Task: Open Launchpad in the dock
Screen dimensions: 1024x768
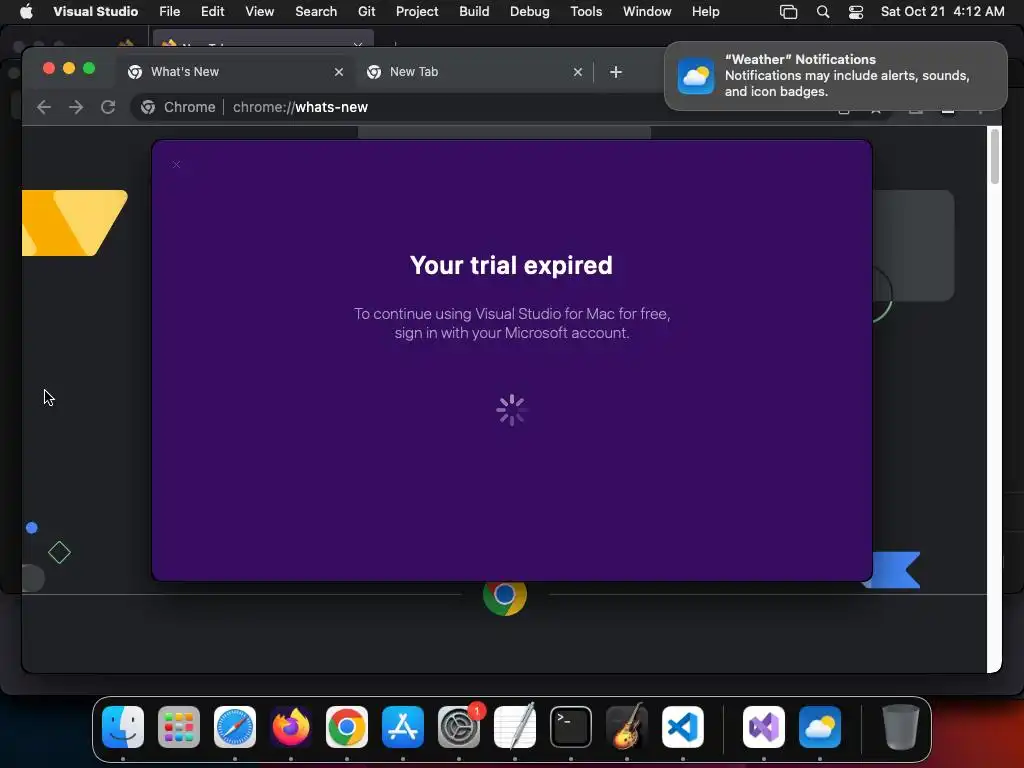Action: 179,727
